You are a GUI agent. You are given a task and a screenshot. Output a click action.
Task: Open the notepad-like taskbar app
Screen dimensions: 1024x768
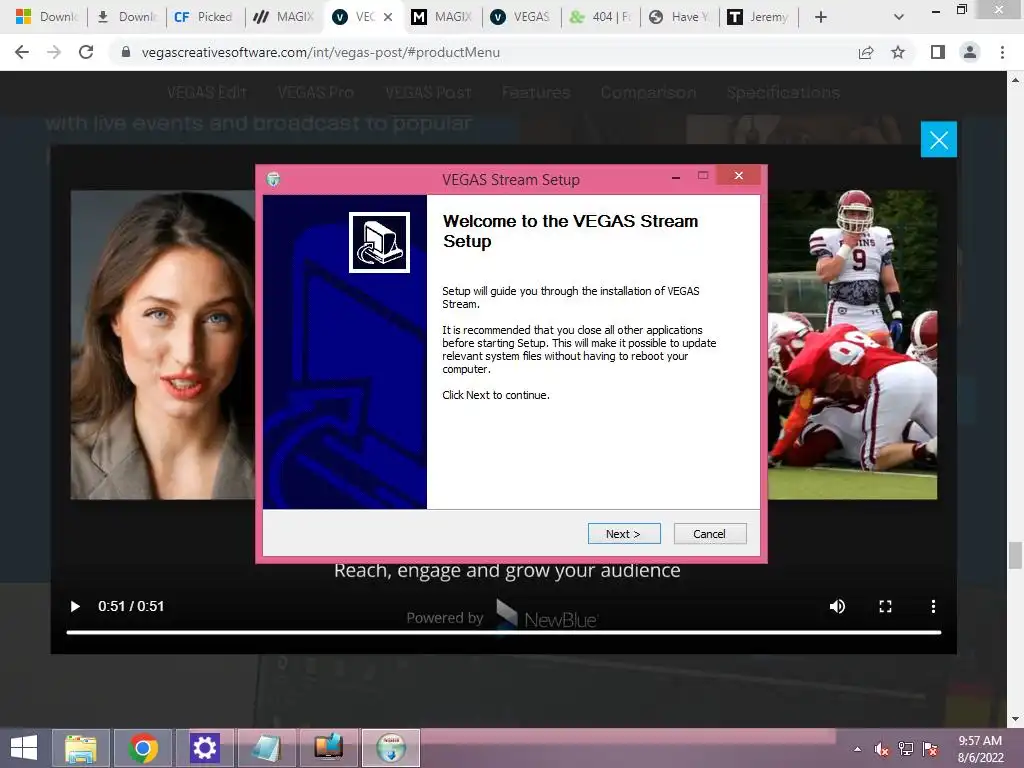click(x=266, y=748)
